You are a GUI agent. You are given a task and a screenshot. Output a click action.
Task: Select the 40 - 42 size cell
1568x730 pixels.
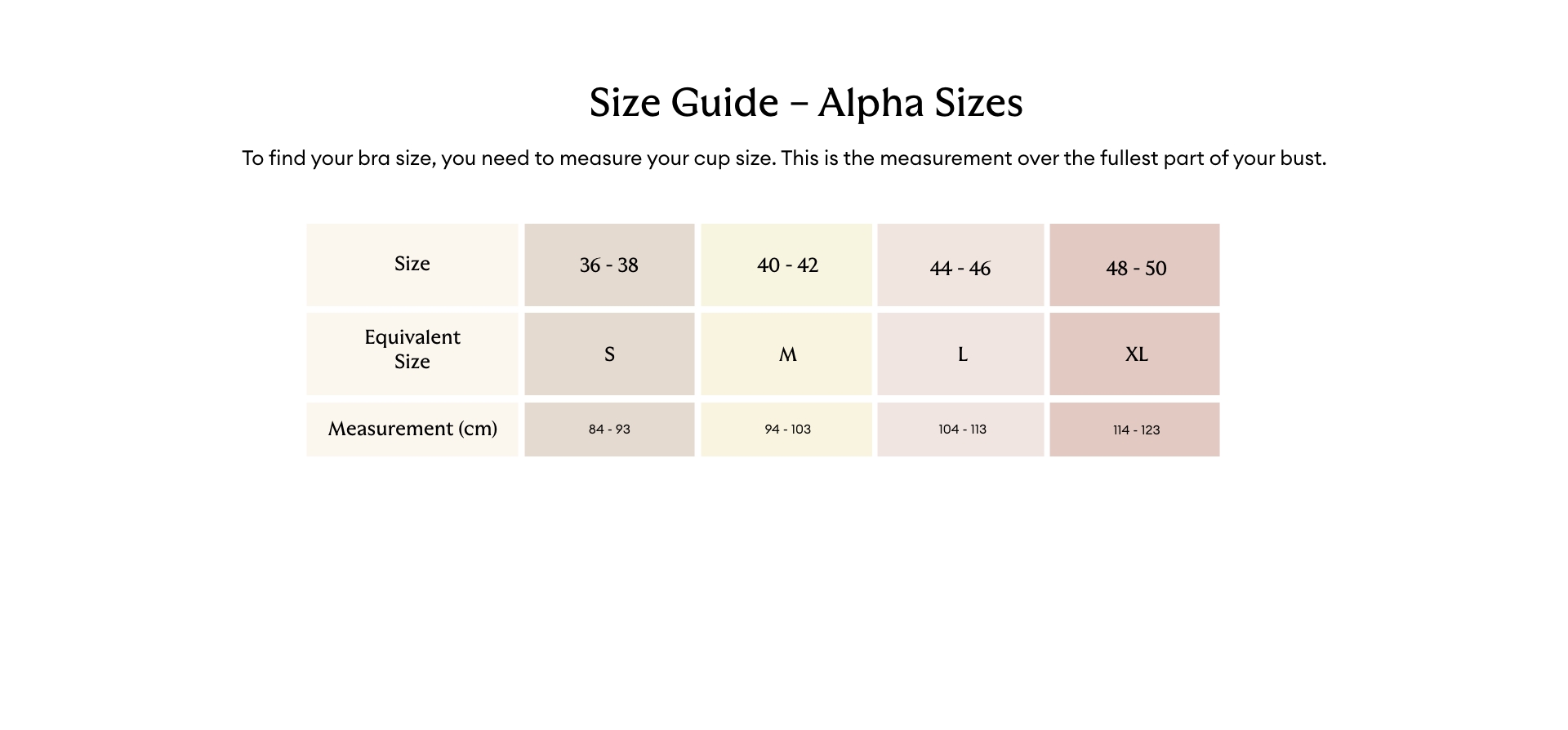(786, 265)
